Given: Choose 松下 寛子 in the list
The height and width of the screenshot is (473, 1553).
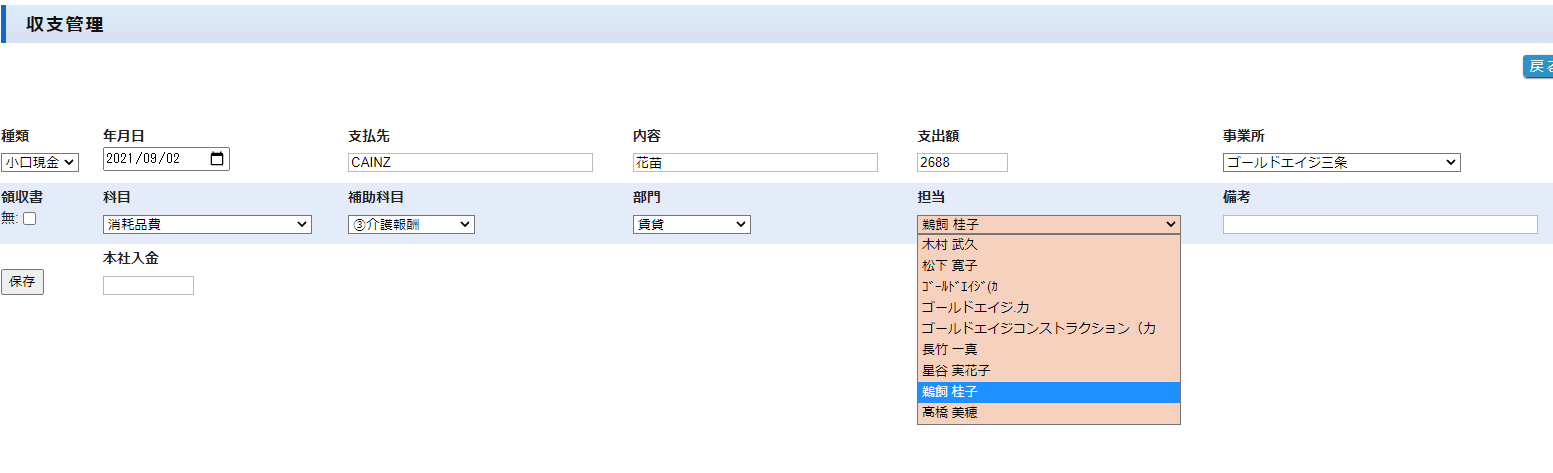Looking at the screenshot, I should 949,266.
